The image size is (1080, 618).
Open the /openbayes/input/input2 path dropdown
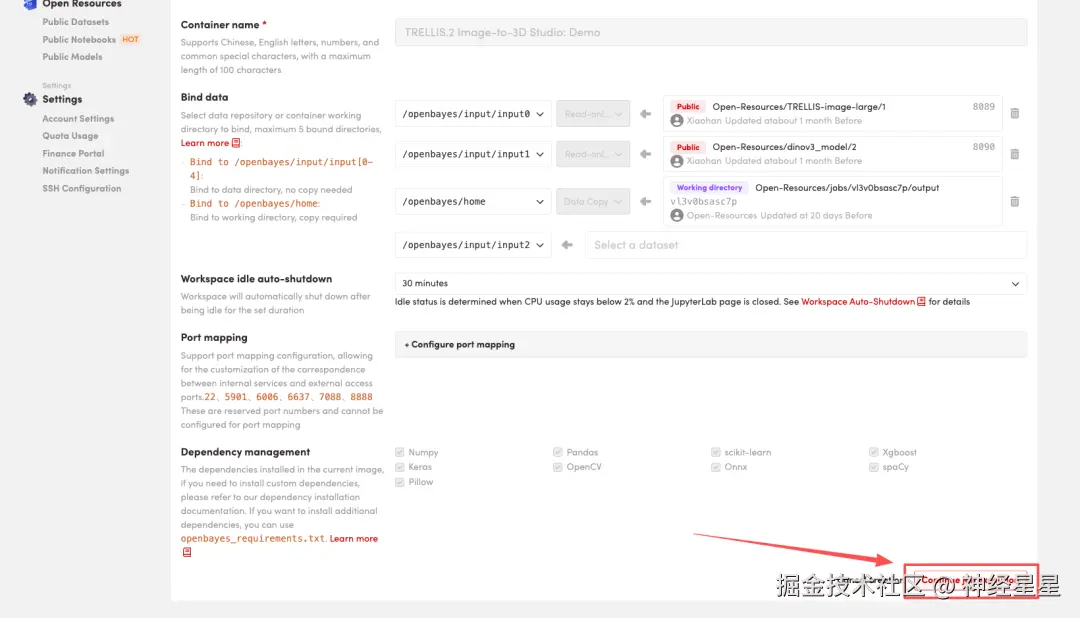tap(472, 245)
